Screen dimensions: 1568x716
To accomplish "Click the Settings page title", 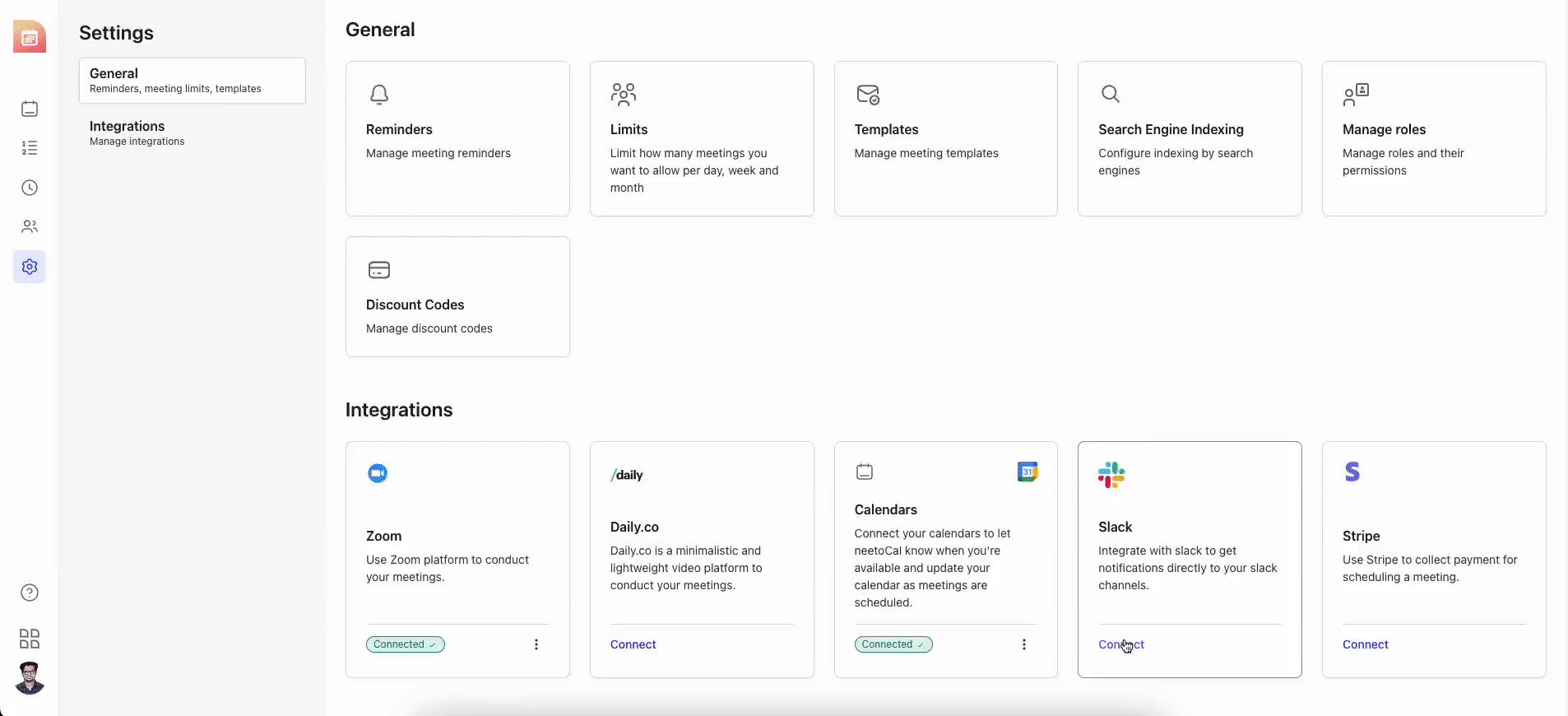I will point(116,33).
